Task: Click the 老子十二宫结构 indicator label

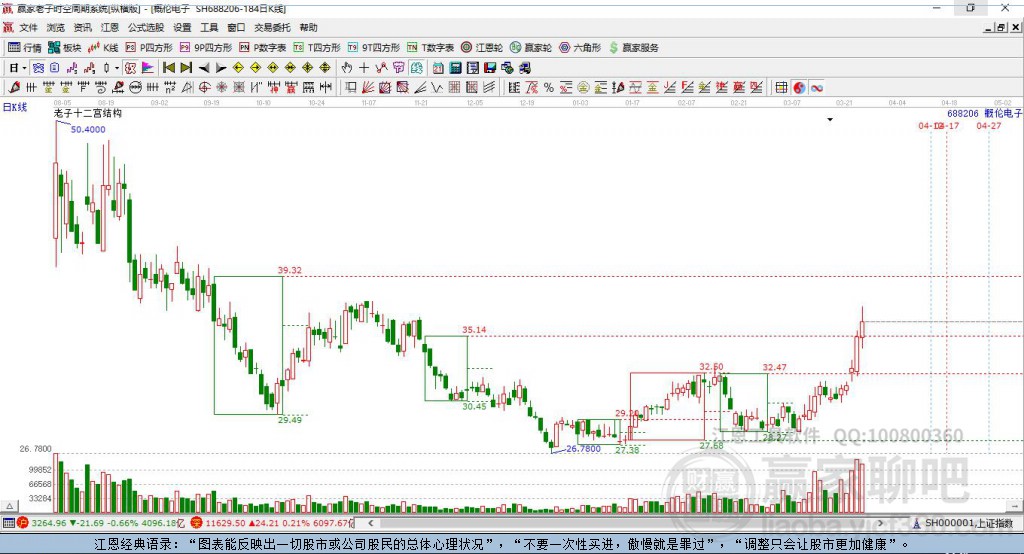Action: (88, 113)
